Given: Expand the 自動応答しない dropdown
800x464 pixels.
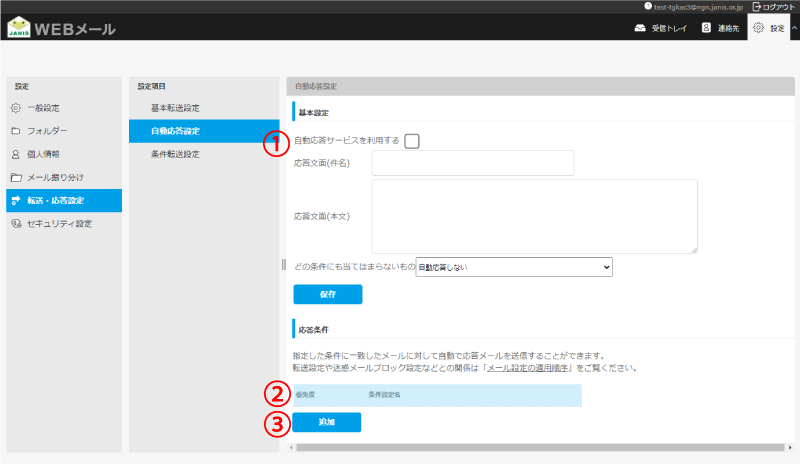Looking at the screenshot, I should pyautogui.click(x=514, y=267).
